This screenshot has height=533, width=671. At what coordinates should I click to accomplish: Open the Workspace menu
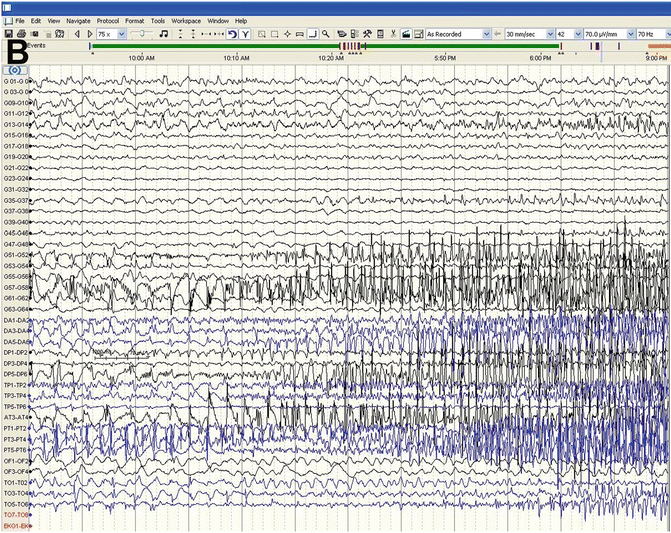tap(185, 20)
